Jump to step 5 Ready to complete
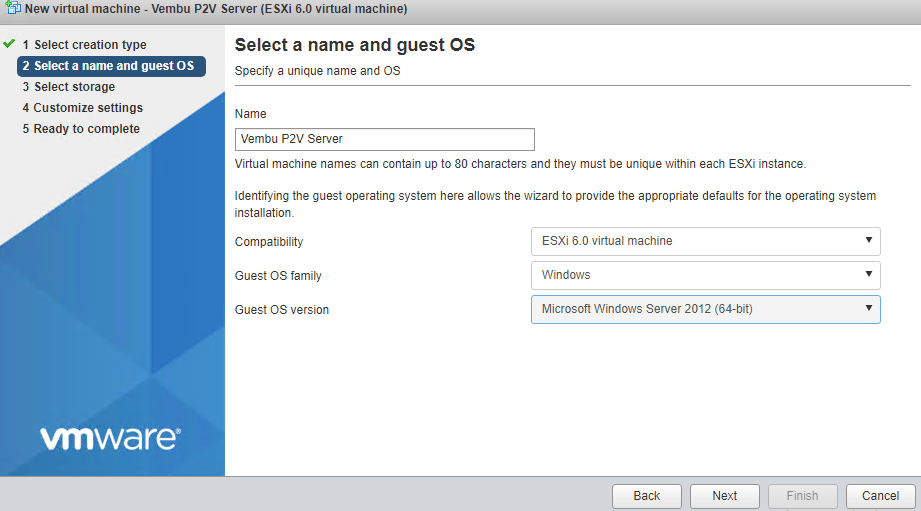 tap(81, 129)
